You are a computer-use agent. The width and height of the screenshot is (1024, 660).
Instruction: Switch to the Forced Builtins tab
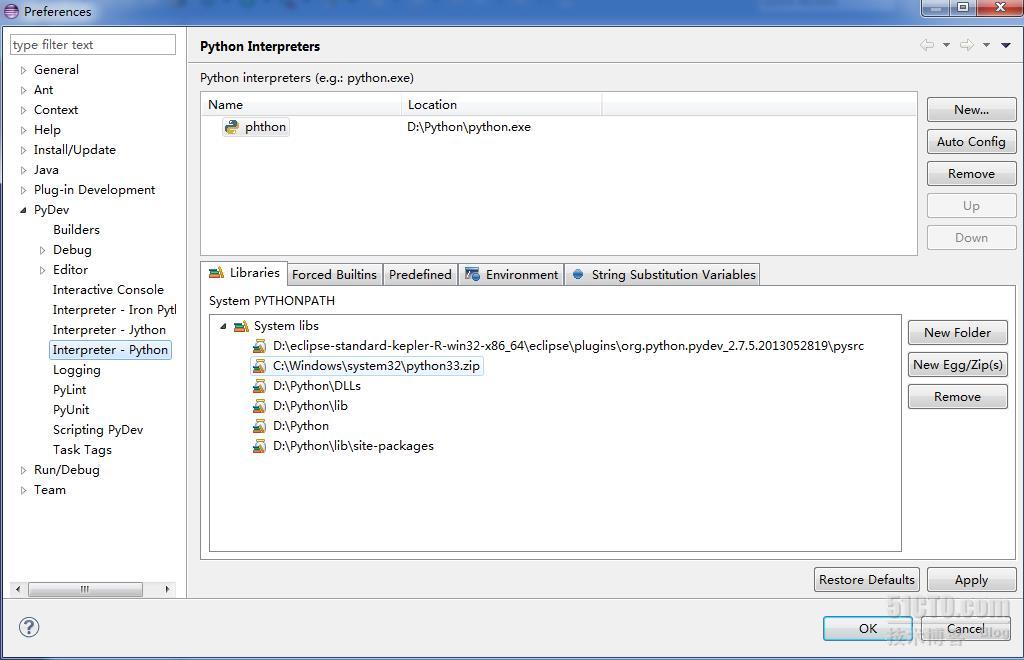click(334, 275)
